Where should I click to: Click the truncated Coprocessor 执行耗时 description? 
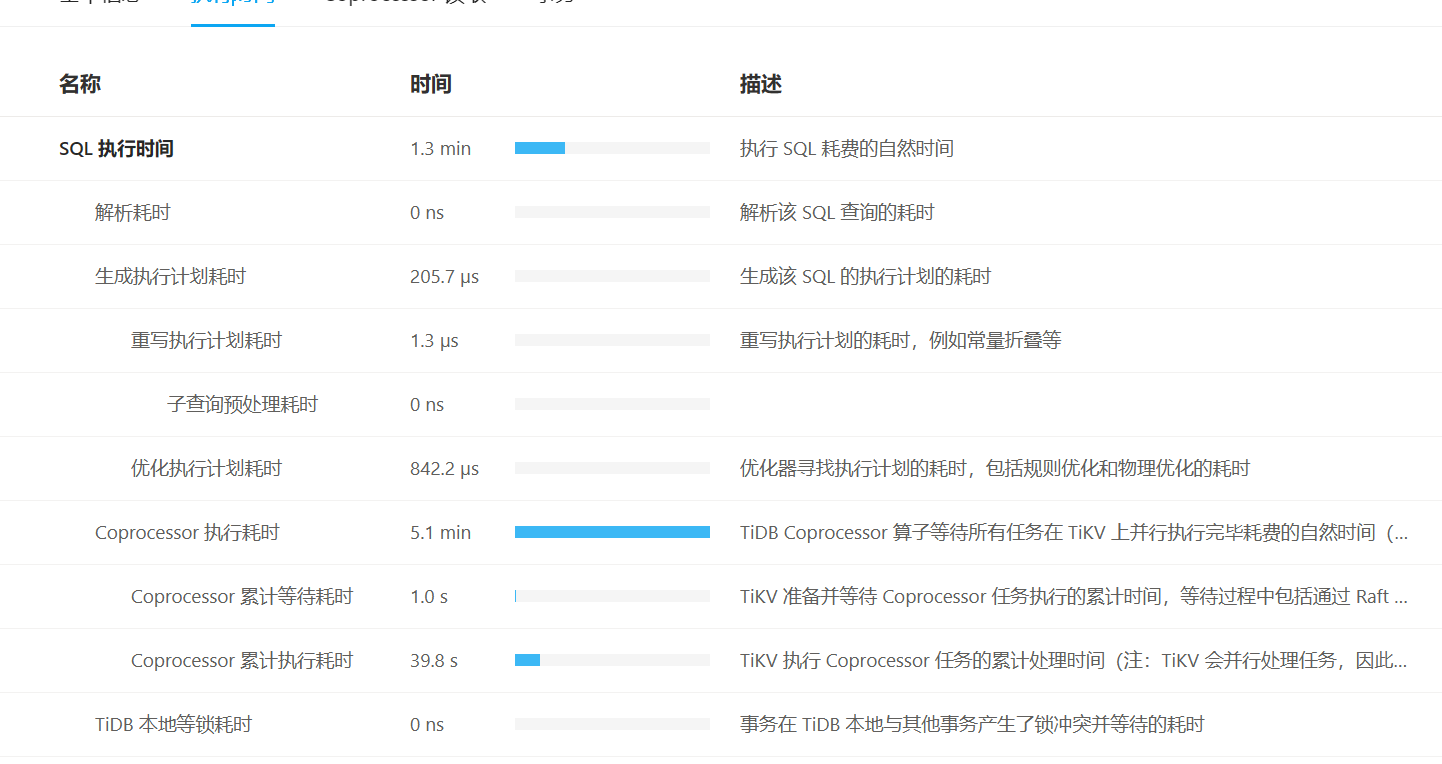(x=1074, y=533)
